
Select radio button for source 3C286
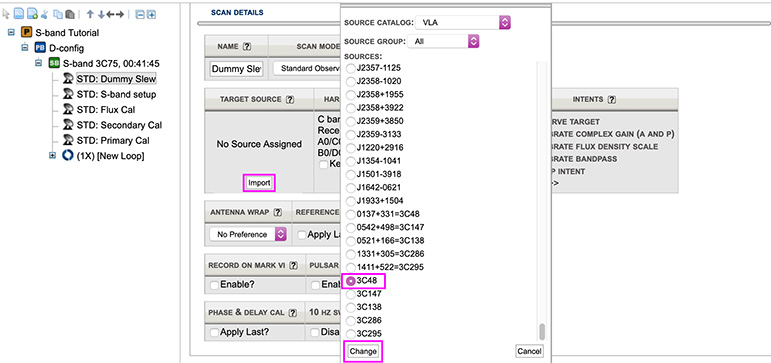[x=351, y=321]
